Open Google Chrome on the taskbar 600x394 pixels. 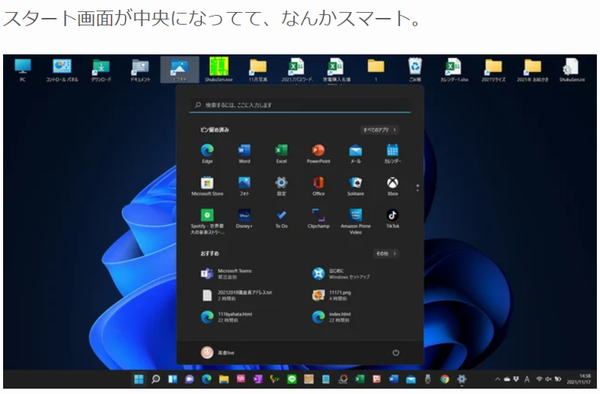pyautogui.click(x=445, y=379)
